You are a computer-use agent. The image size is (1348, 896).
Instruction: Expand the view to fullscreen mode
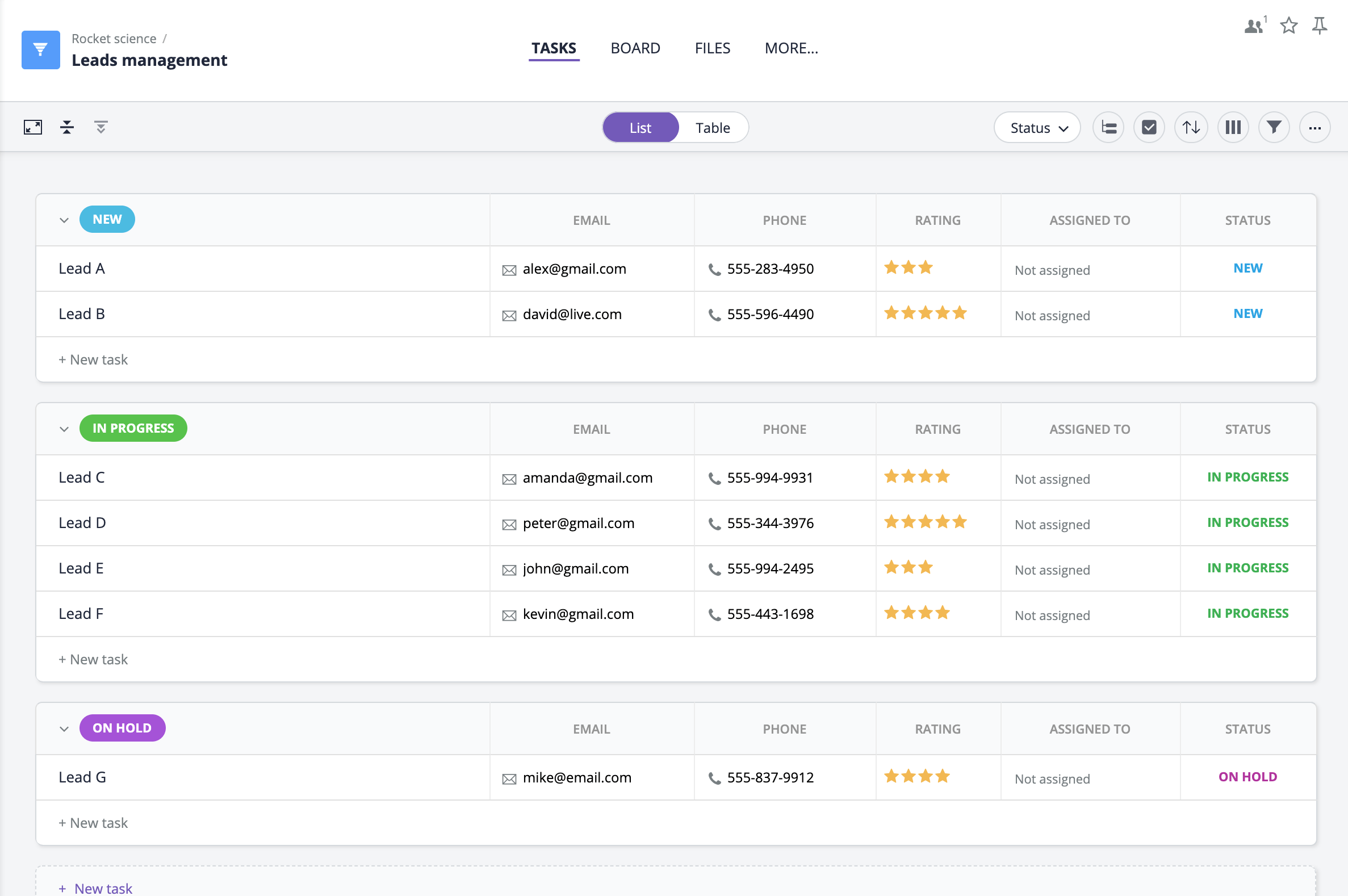coord(32,127)
